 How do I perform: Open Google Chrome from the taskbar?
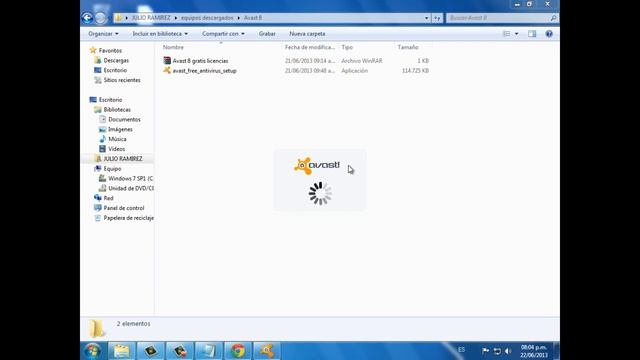[238, 351]
